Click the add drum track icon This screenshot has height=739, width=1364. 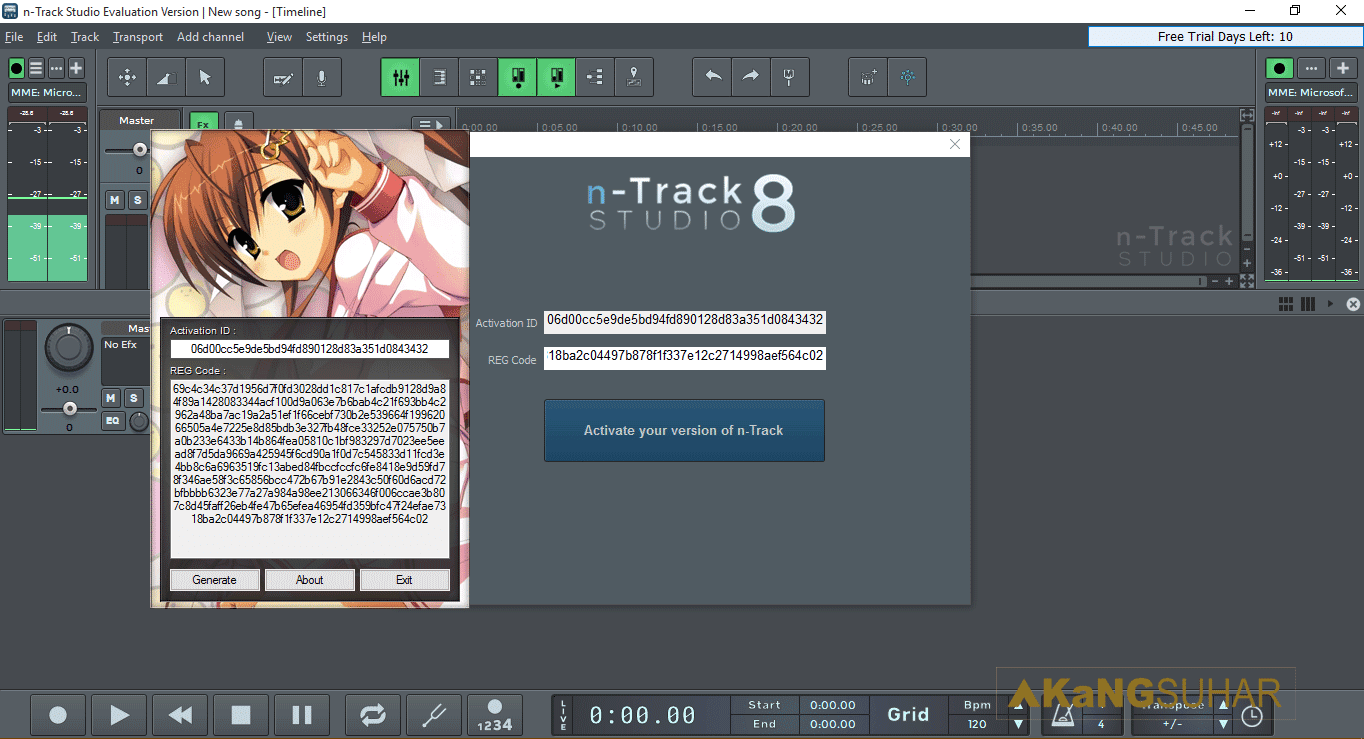coord(868,77)
